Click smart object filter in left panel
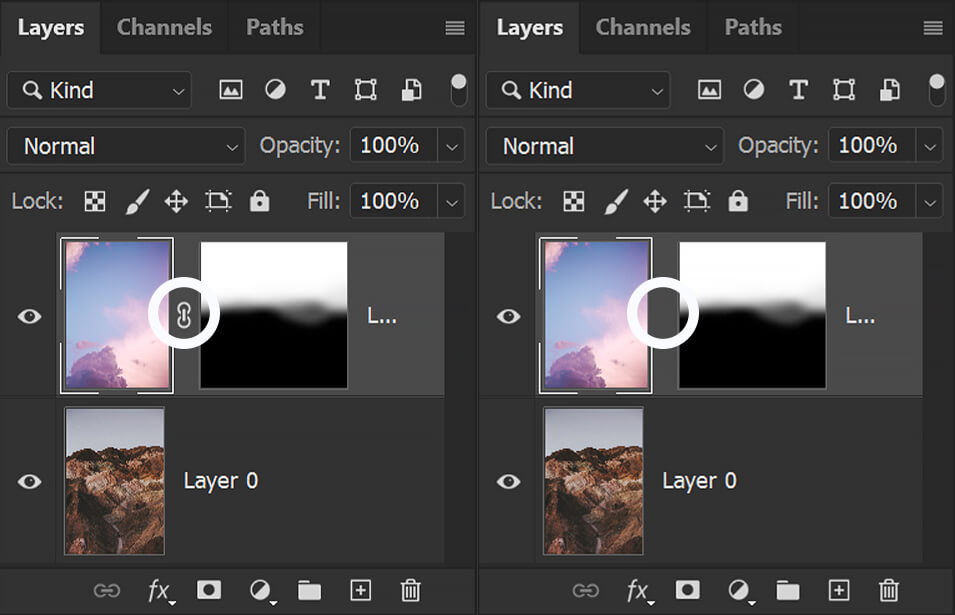The image size is (955, 615). (411, 90)
